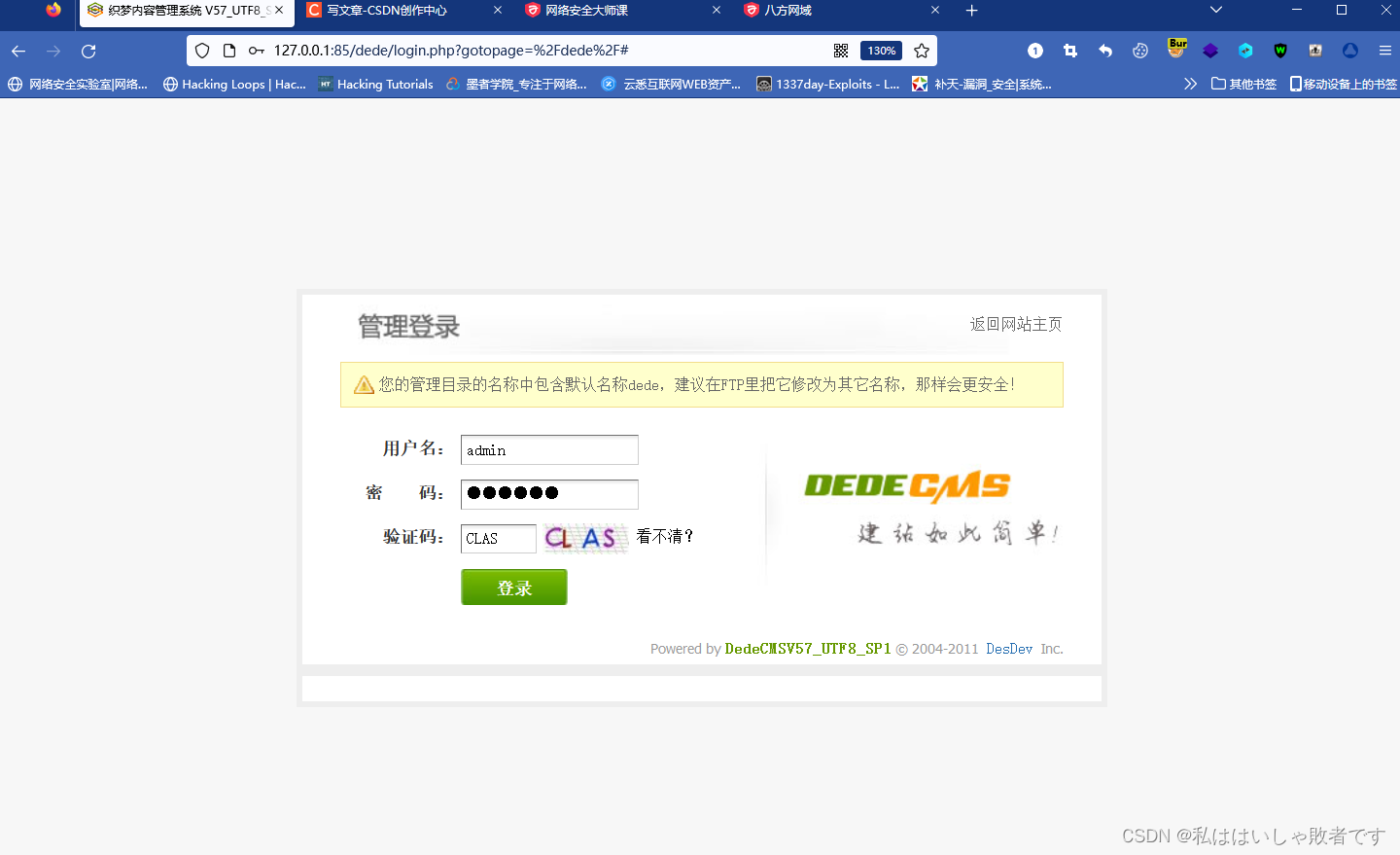Close the 八方网域 tab
Viewport: 1400px width, 855px height.
pyautogui.click(x=935, y=10)
